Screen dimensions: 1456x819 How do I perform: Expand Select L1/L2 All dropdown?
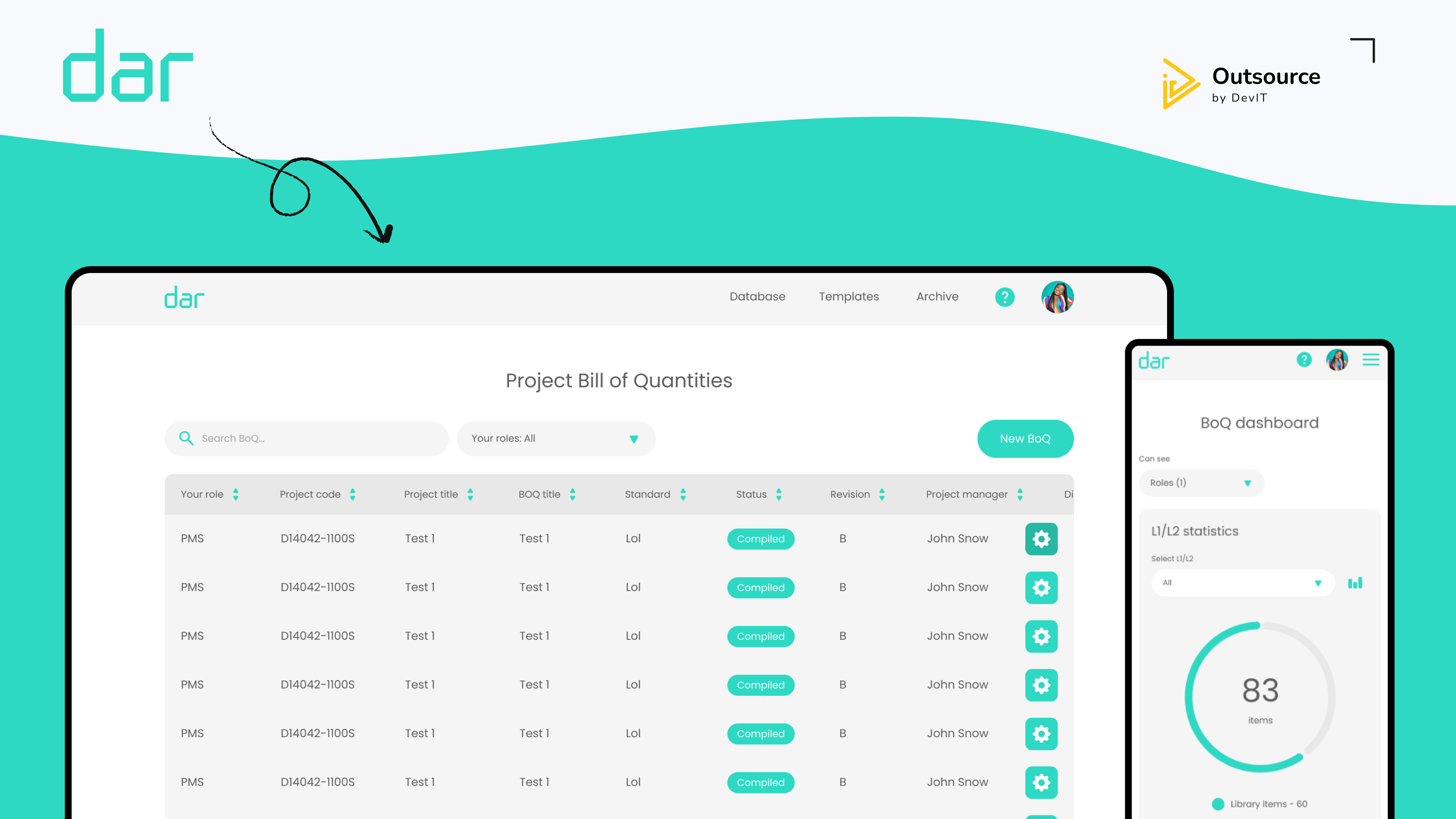(x=1243, y=583)
